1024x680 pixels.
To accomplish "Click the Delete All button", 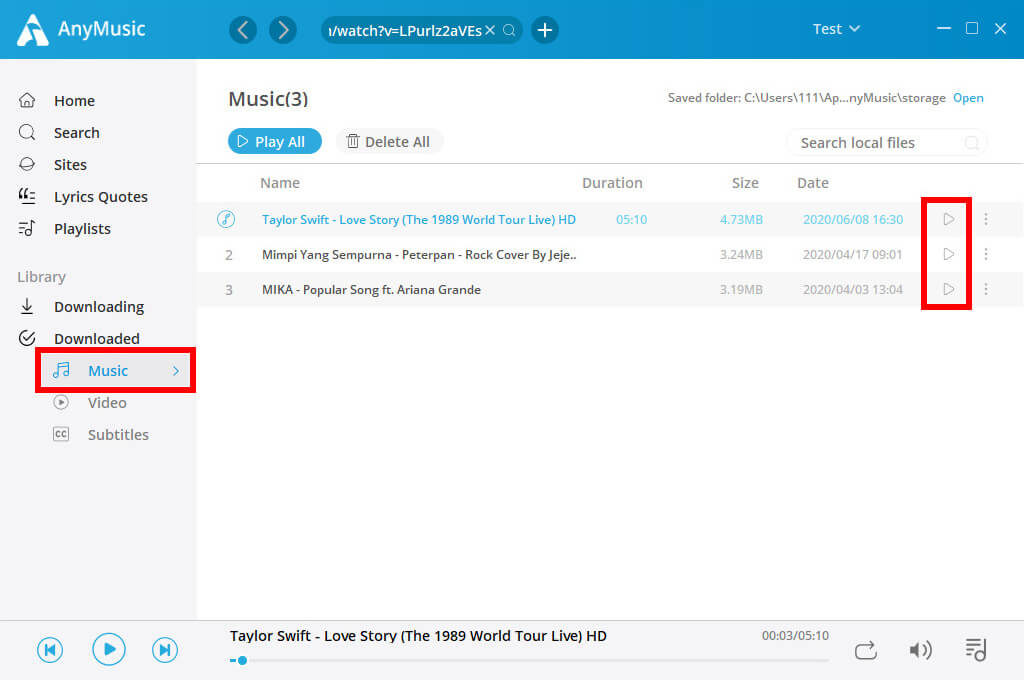I will coord(389,141).
